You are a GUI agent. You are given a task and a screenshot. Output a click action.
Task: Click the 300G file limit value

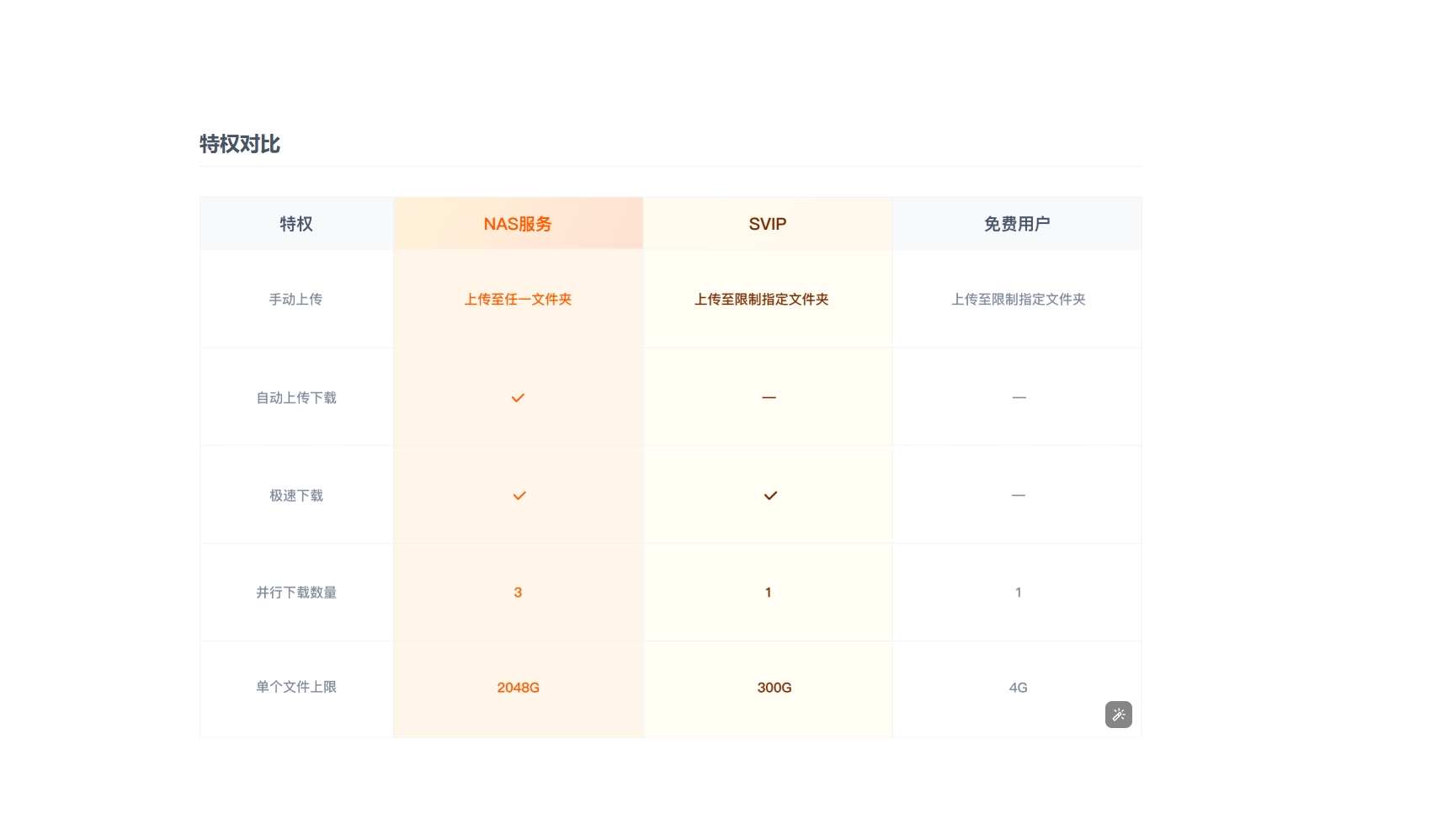[774, 688]
